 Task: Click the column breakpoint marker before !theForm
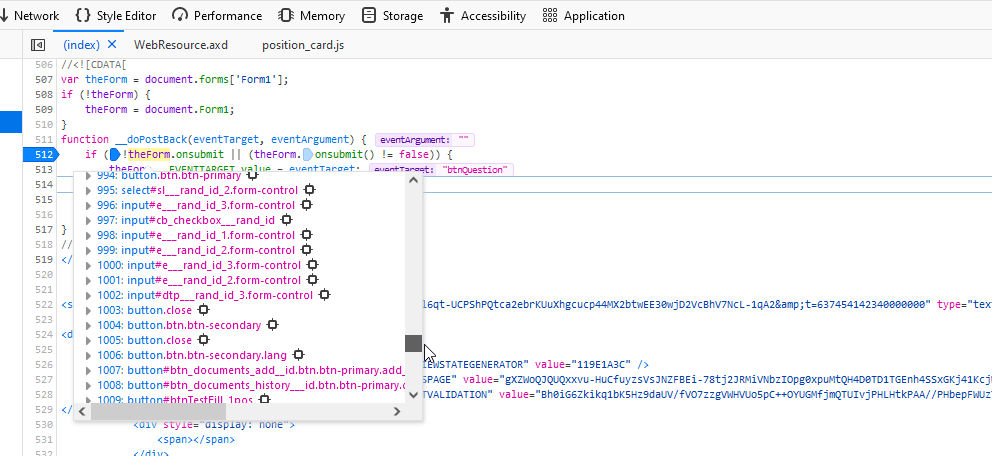click(115, 155)
